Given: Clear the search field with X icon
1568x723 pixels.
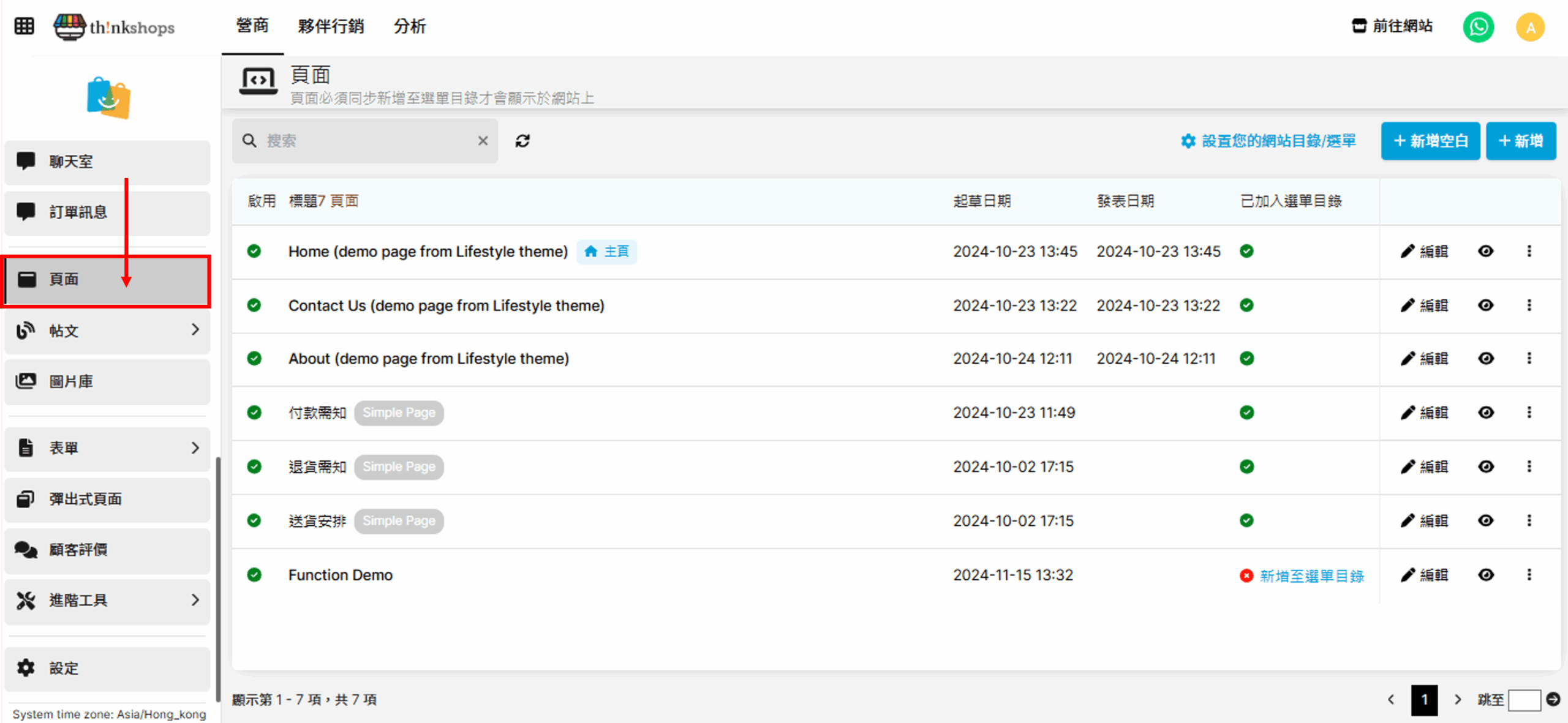Looking at the screenshot, I should point(483,141).
